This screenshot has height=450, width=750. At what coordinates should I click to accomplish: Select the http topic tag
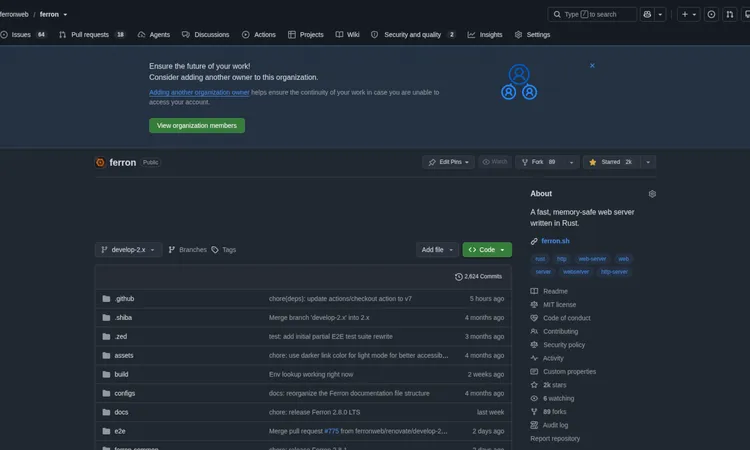point(562,259)
